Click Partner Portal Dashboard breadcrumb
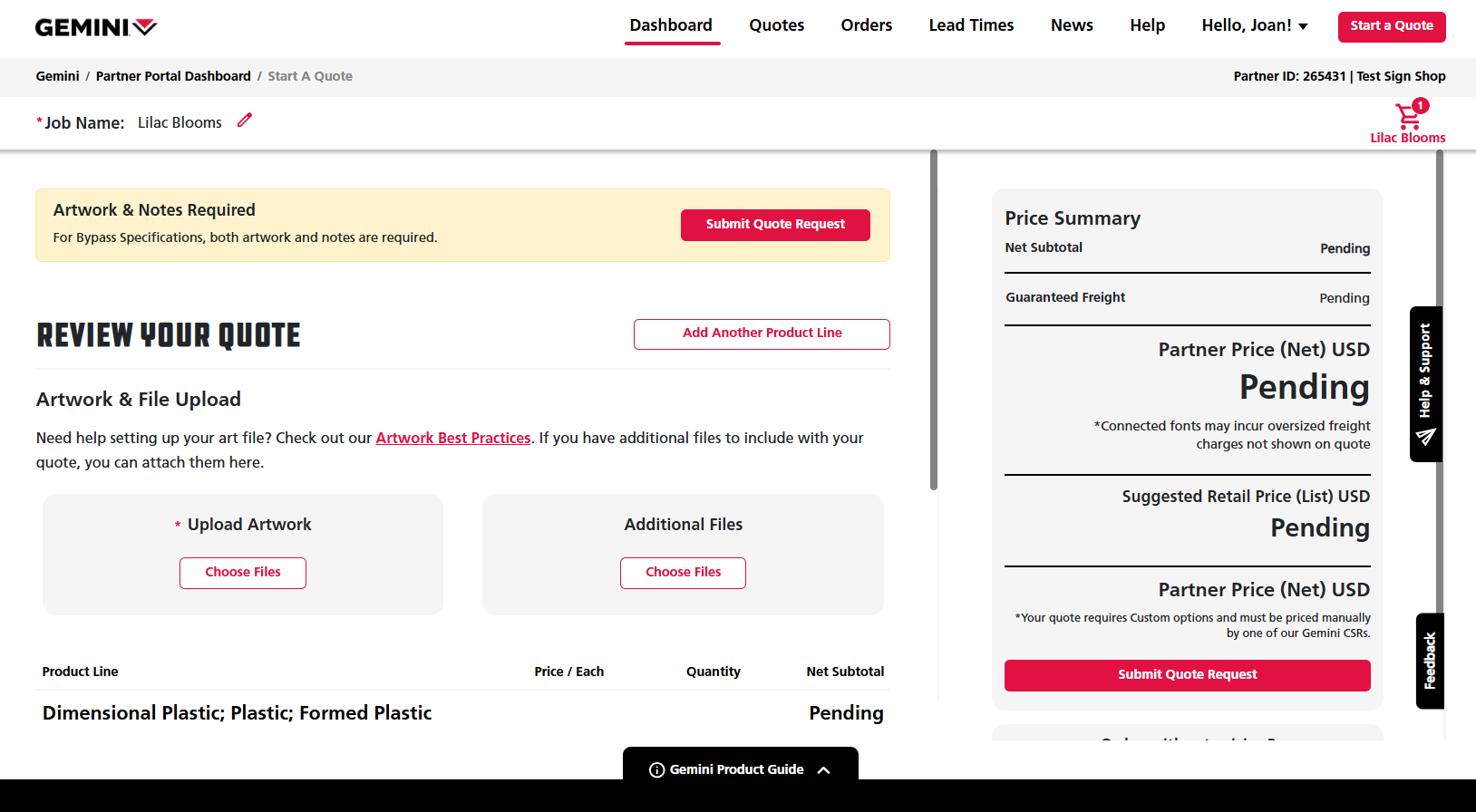 (x=173, y=76)
